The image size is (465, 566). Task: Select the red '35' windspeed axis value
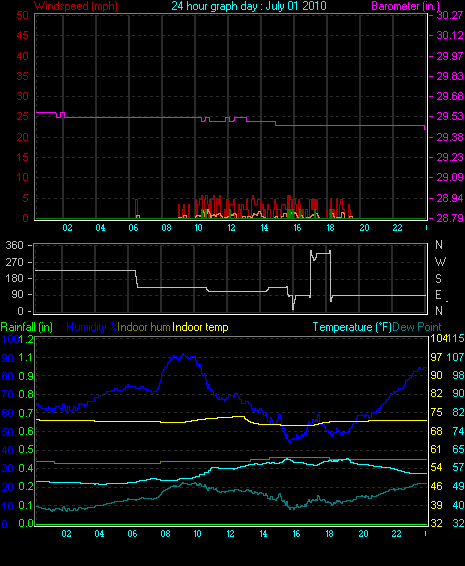[x=22, y=76]
